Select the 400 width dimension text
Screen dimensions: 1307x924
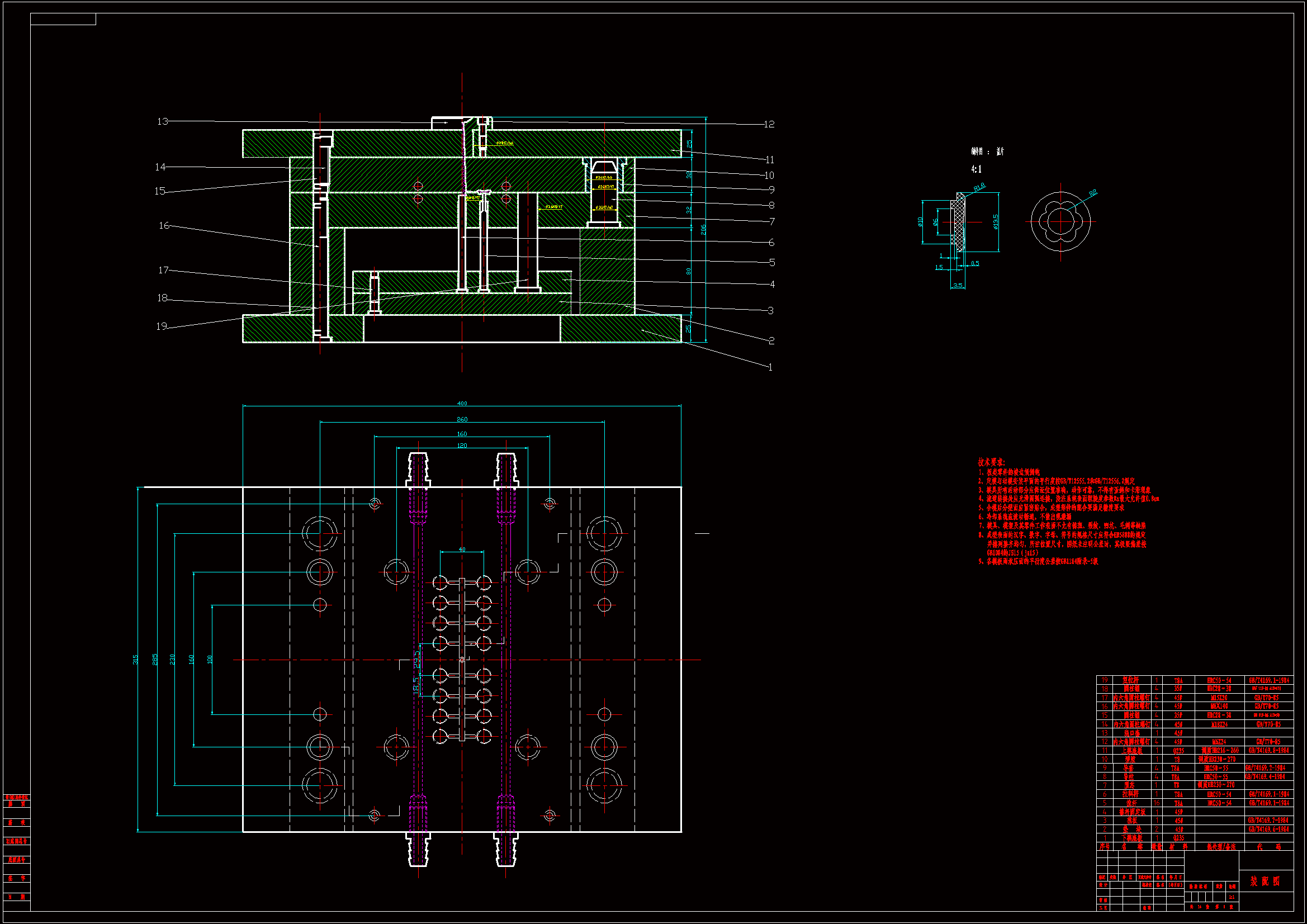click(462, 403)
